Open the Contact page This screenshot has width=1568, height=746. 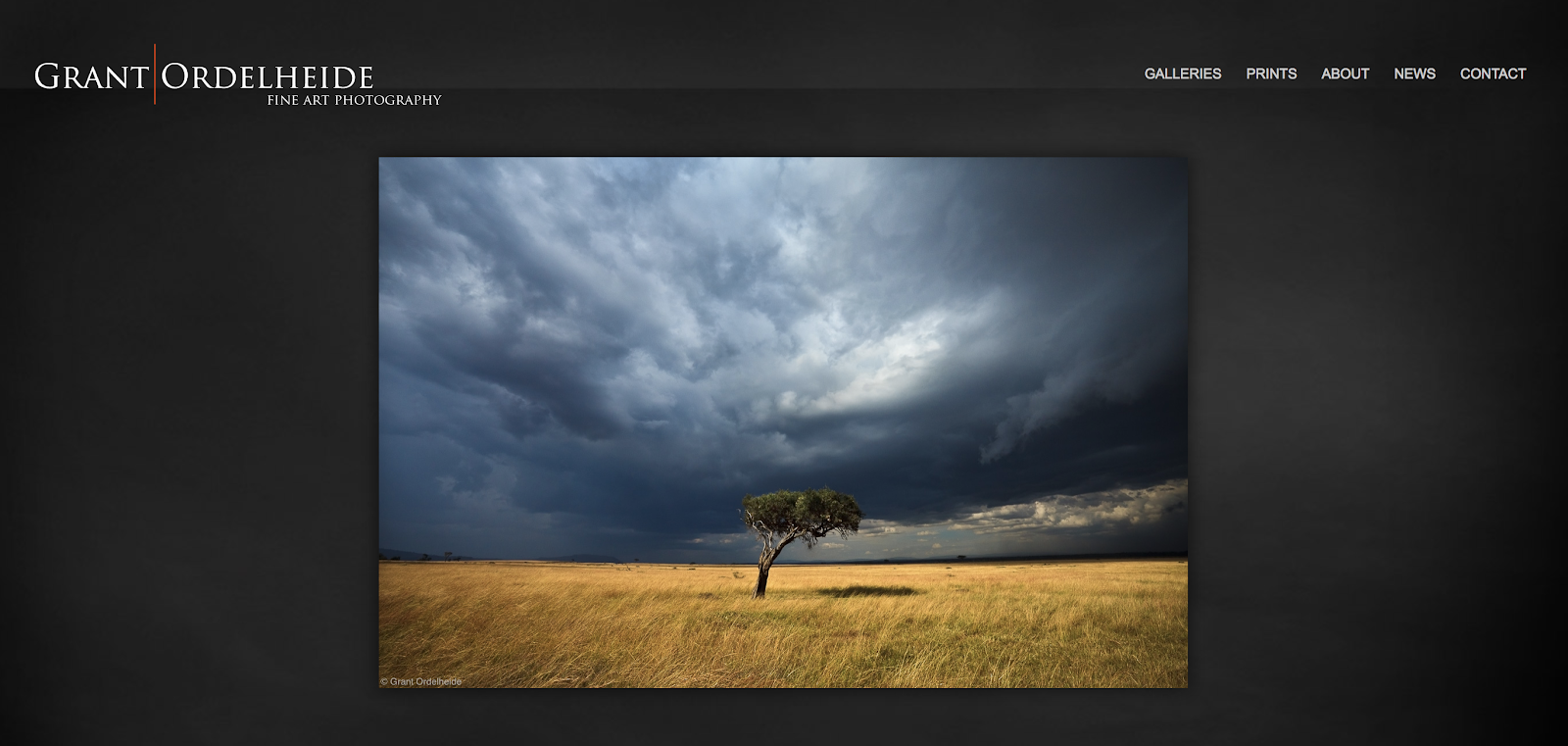[x=1493, y=74]
